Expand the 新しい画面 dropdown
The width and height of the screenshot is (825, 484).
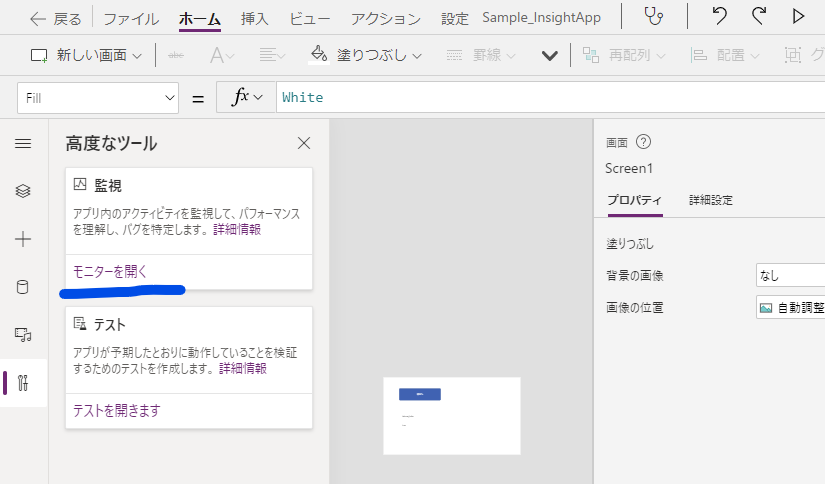tap(87, 55)
